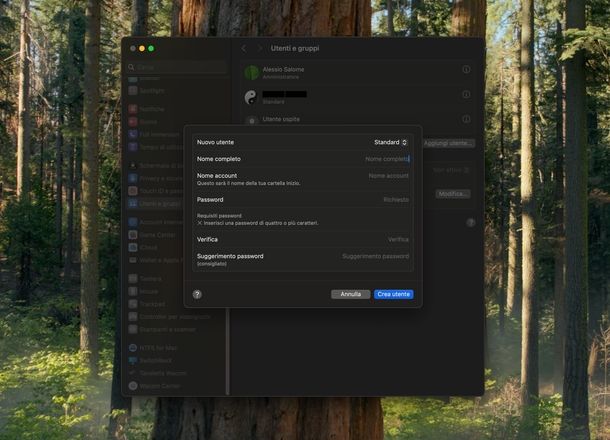Click the Alessio Salome name text
This screenshot has height=440, width=610.
point(283,69)
